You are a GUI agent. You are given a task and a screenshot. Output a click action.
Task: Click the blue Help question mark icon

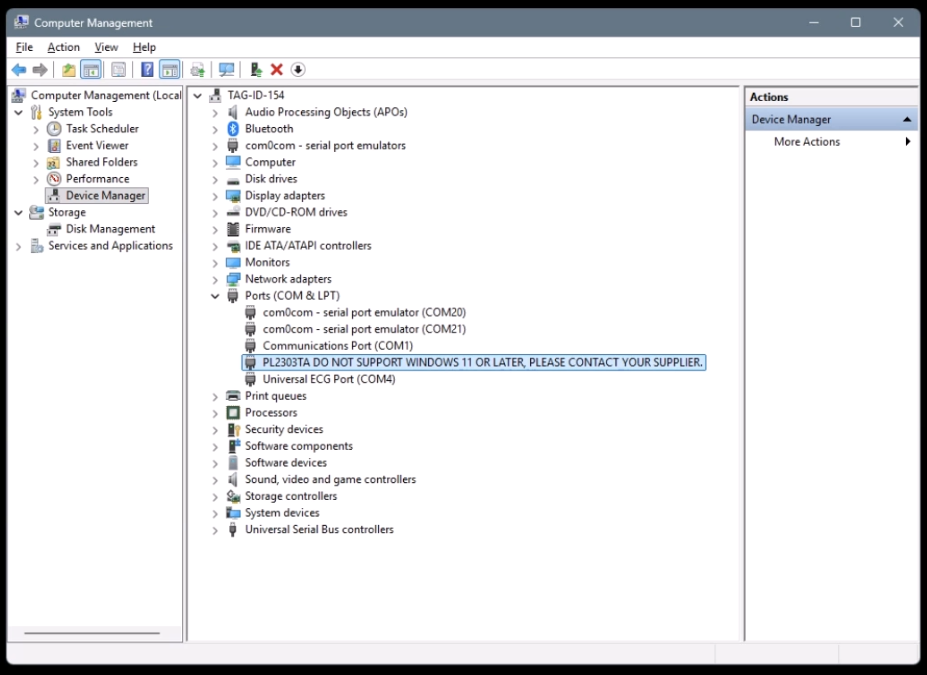147,70
